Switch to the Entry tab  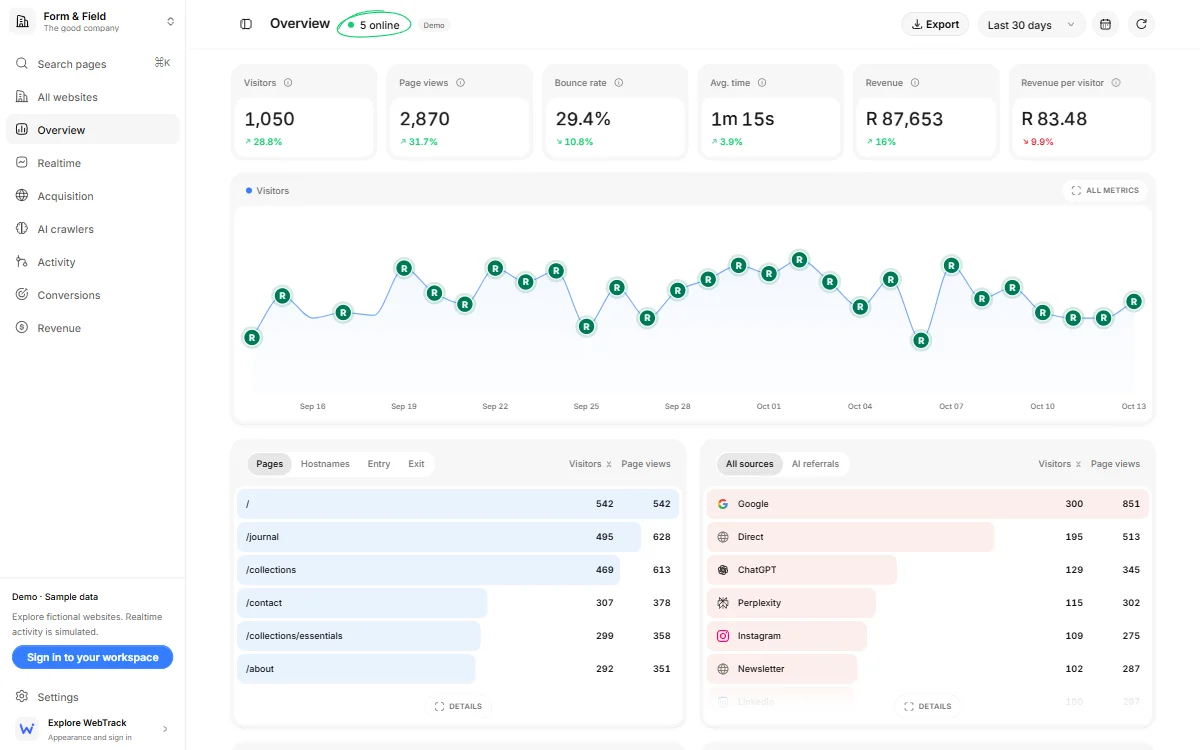(379, 464)
